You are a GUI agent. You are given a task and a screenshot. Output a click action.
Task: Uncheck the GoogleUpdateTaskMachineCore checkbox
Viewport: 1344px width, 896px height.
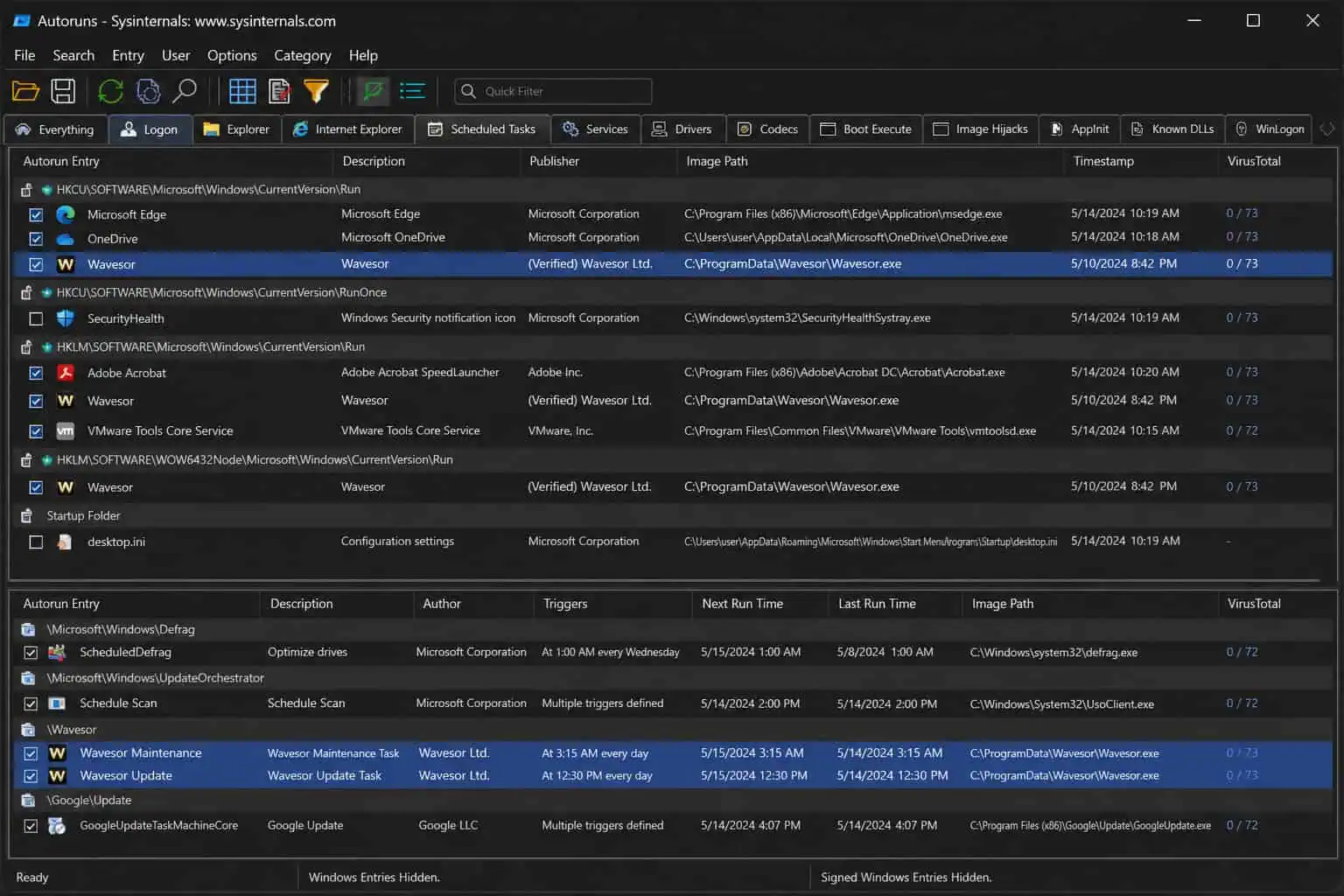tap(31, 825)
